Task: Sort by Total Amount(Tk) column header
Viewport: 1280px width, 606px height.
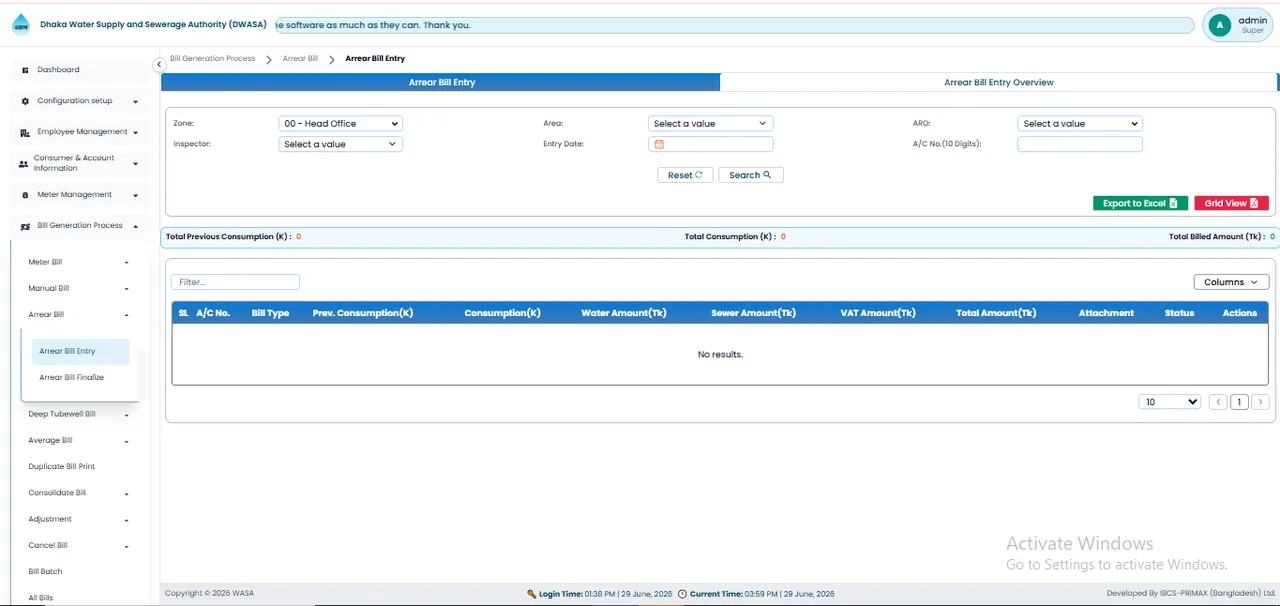Action: pos(996,313)
